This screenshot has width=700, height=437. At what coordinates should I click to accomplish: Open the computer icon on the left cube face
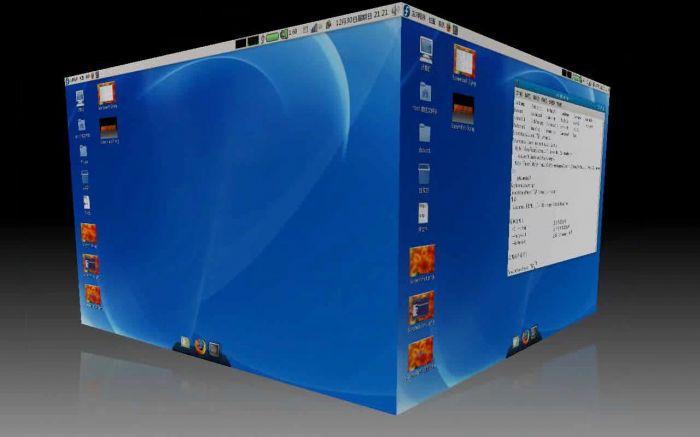(80, 98)
